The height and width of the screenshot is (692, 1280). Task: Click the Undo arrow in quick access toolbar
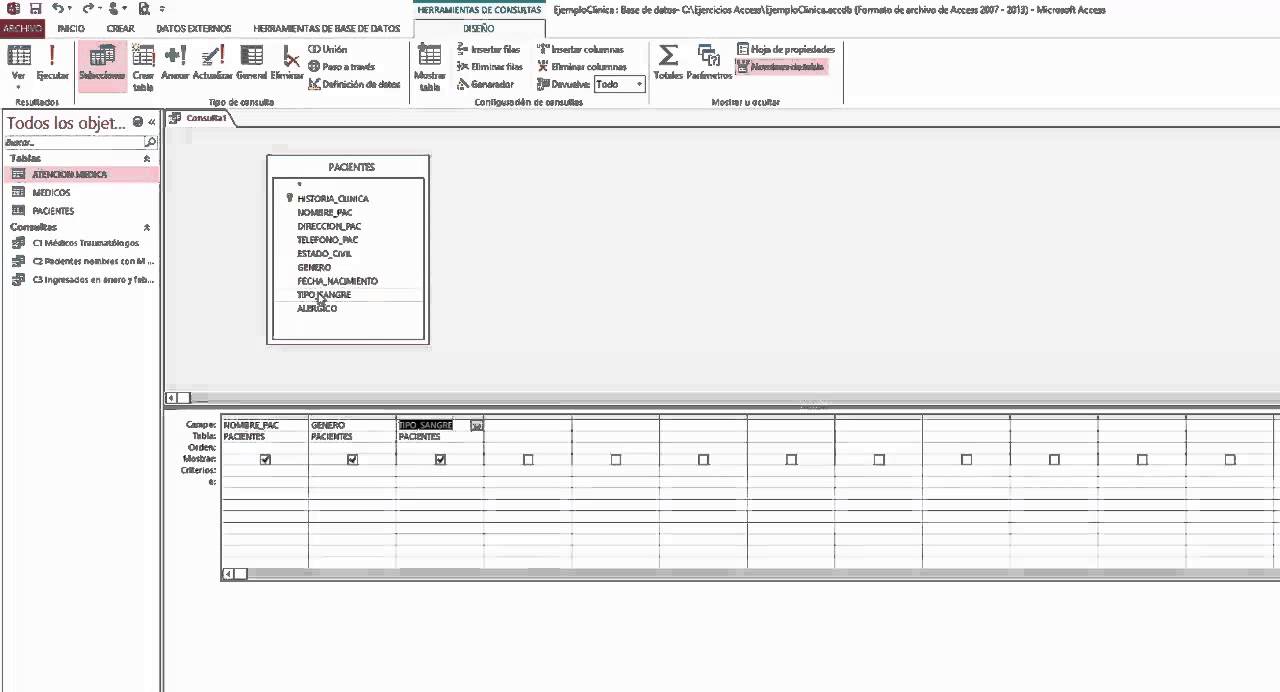pyautogui.click(x=57, y=9)
